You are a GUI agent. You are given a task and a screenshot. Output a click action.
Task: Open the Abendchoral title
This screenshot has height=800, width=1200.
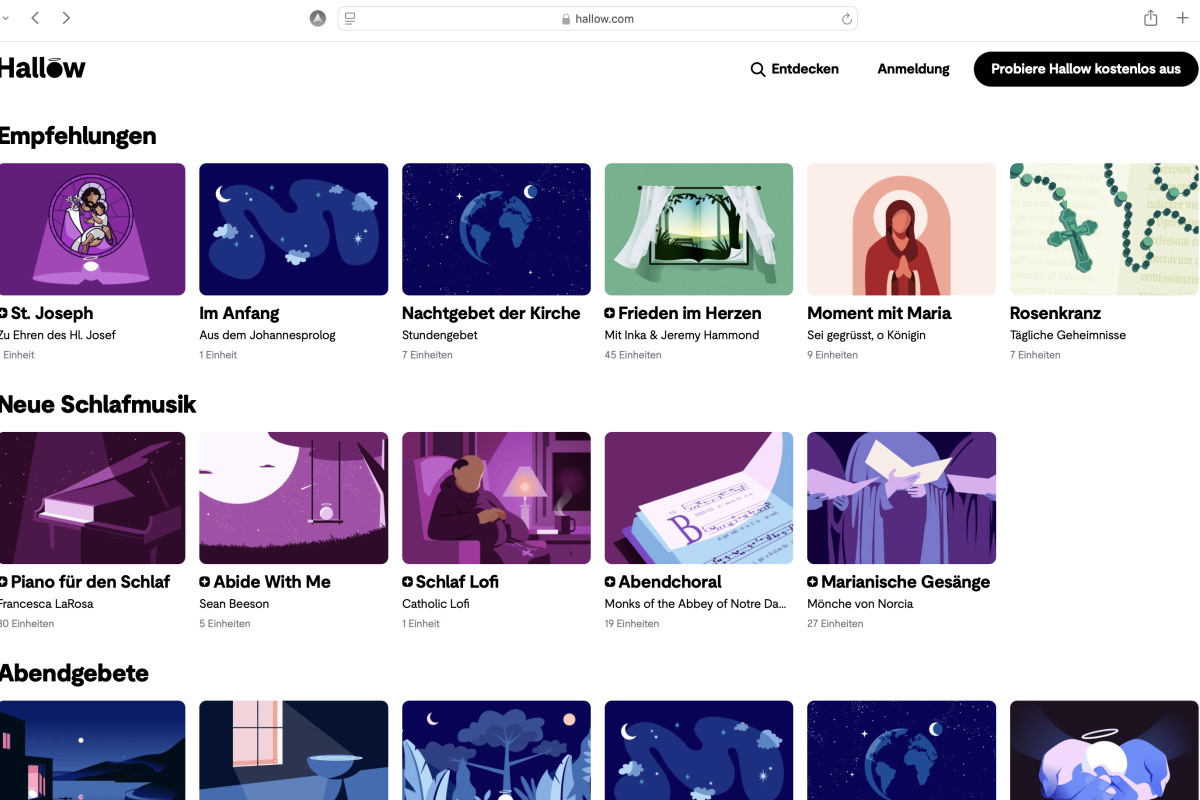[x=670, y=582]
